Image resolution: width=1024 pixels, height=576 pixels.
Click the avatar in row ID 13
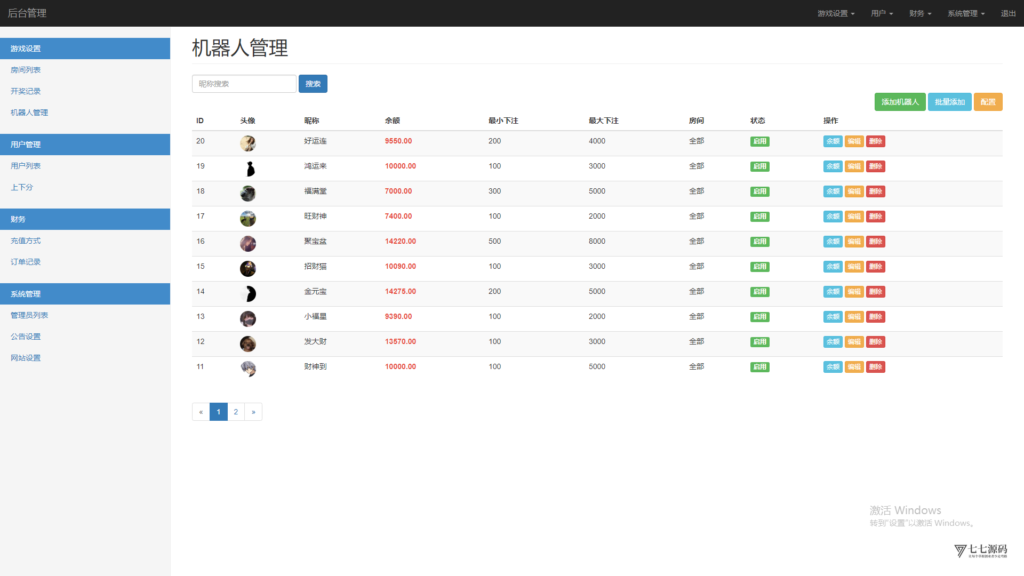[247, 318]
